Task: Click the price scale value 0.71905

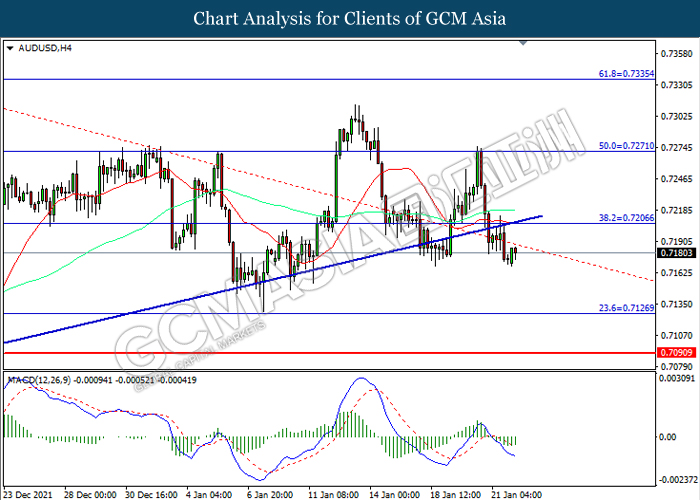Action: click(x=676, y=242)
